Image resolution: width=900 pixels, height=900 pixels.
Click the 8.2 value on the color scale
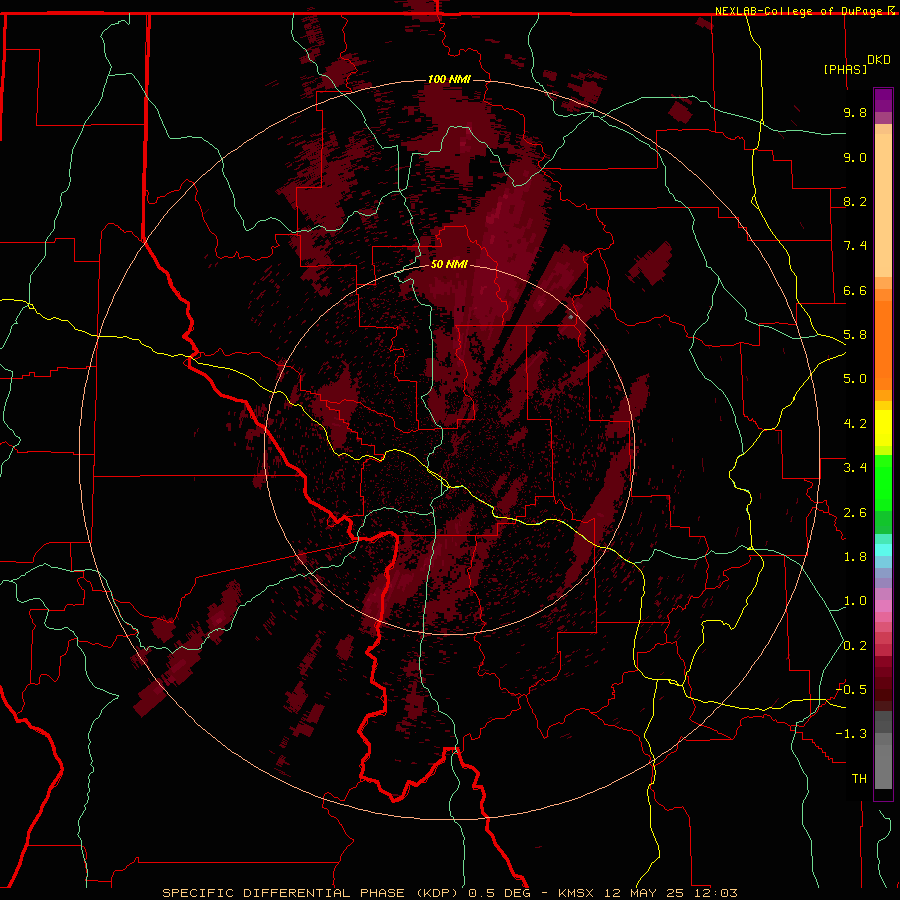pos(855,201)
